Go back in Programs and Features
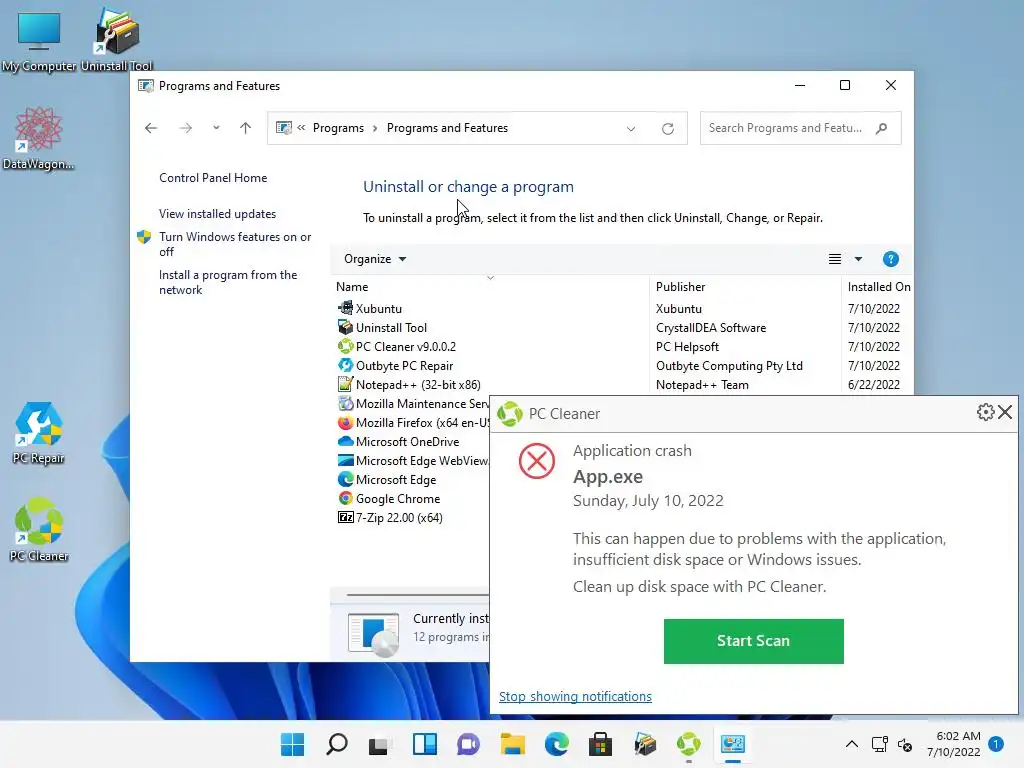This screenshot has width=1024, height=768. pyautogui.click(x=151, y=128)
